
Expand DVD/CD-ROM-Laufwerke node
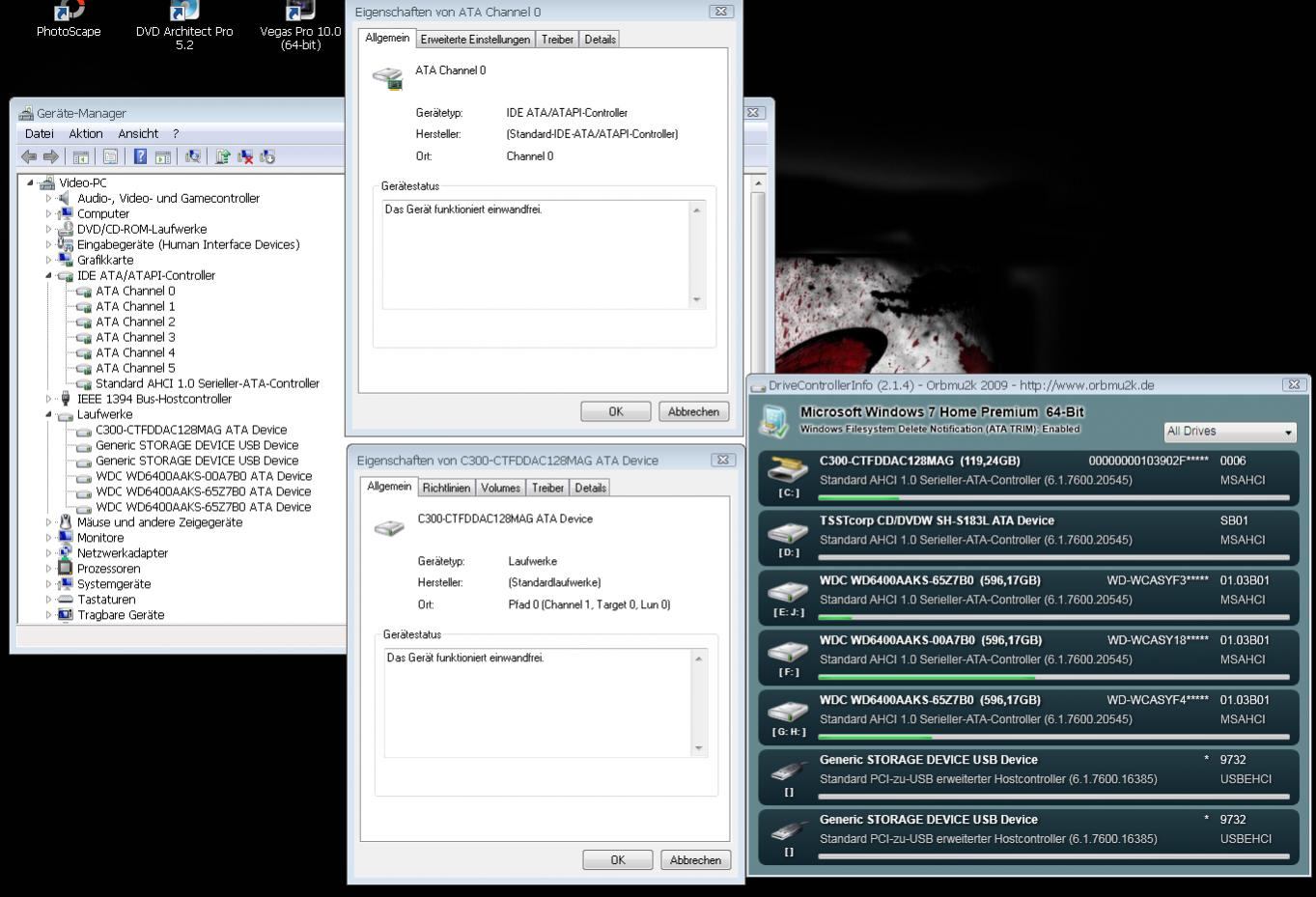click(48, 229)
